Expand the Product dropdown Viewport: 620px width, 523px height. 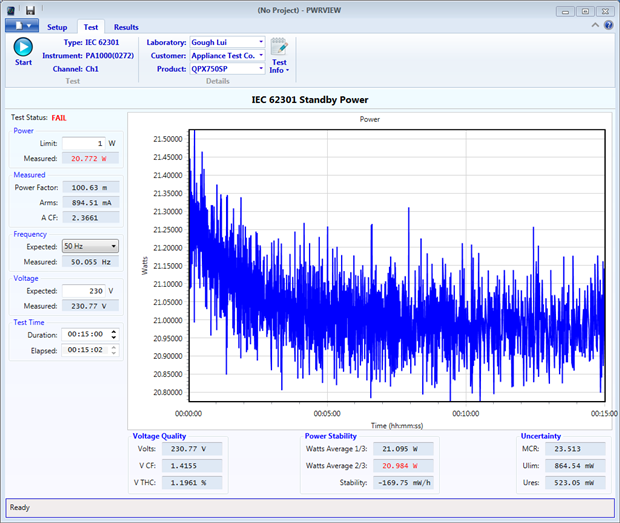click(261, 69)
